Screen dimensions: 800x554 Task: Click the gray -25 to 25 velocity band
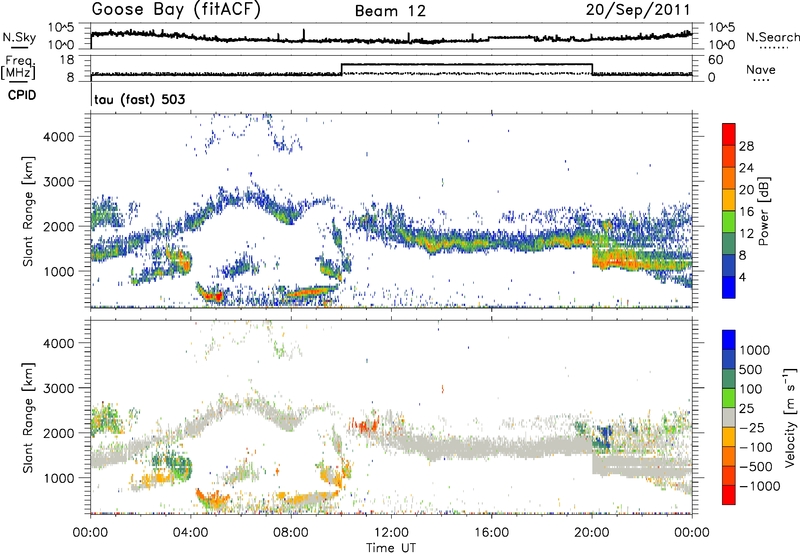point(729,418)
